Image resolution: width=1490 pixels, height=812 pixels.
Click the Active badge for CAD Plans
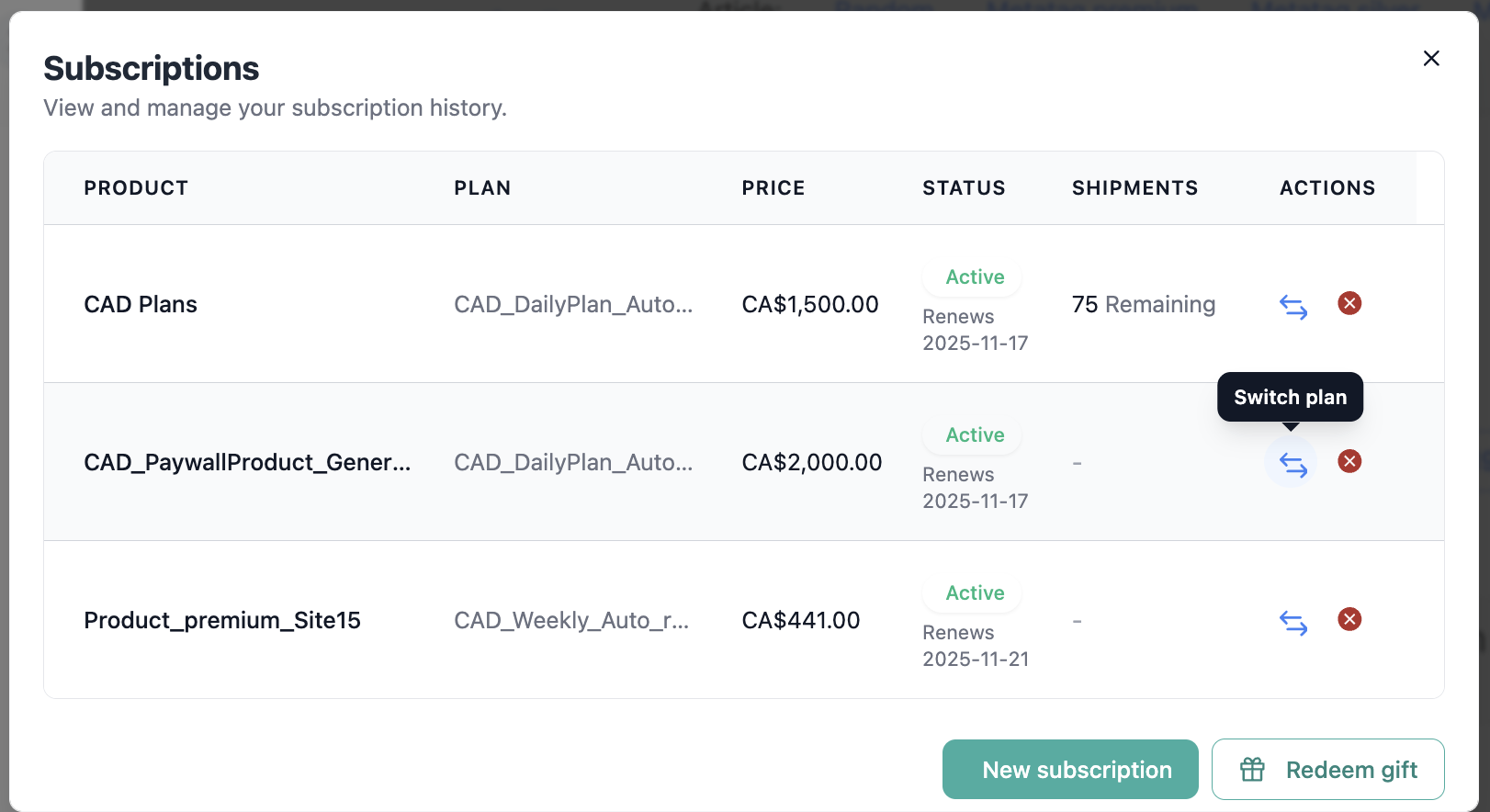(x=975, y=277)
